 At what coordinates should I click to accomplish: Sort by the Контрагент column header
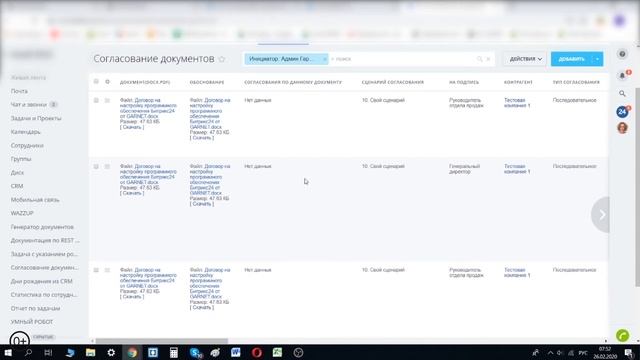pos(518,82)
